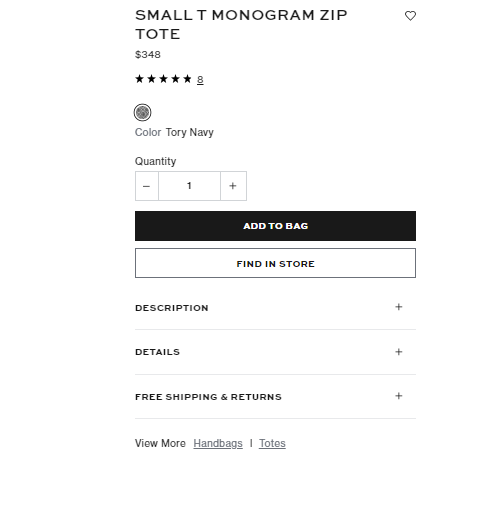
Task: Click the plus icon beside Details
Action: (399, 352)
